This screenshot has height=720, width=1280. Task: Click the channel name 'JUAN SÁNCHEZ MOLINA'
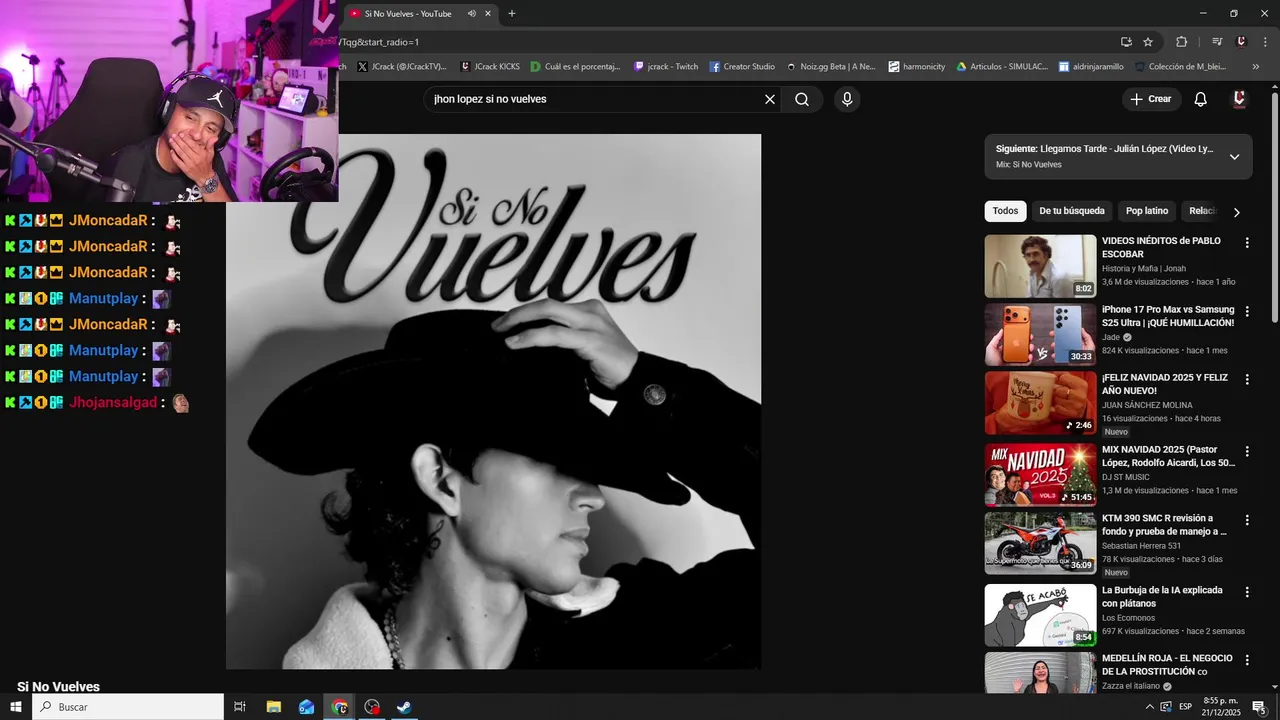click(1147, 405)
